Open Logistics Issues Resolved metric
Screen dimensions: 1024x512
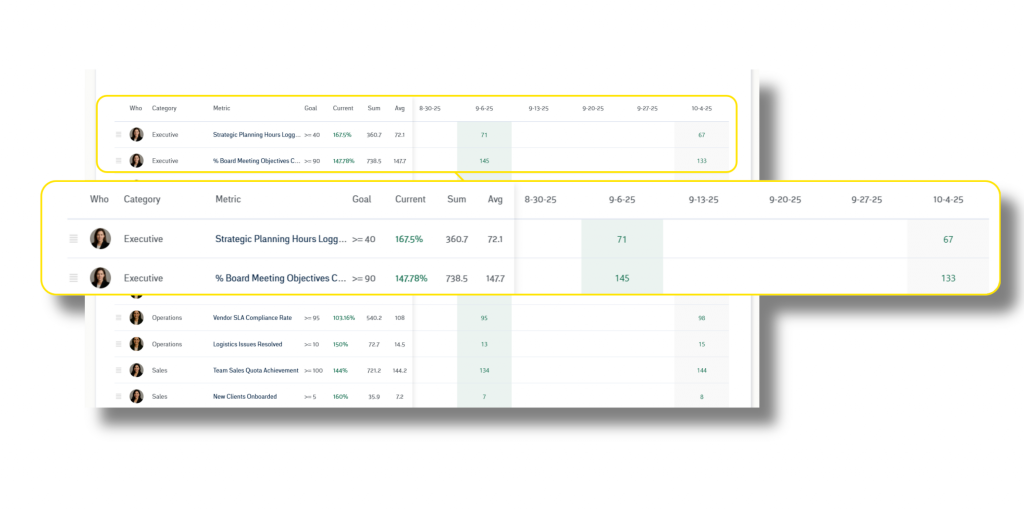point(248,344)
